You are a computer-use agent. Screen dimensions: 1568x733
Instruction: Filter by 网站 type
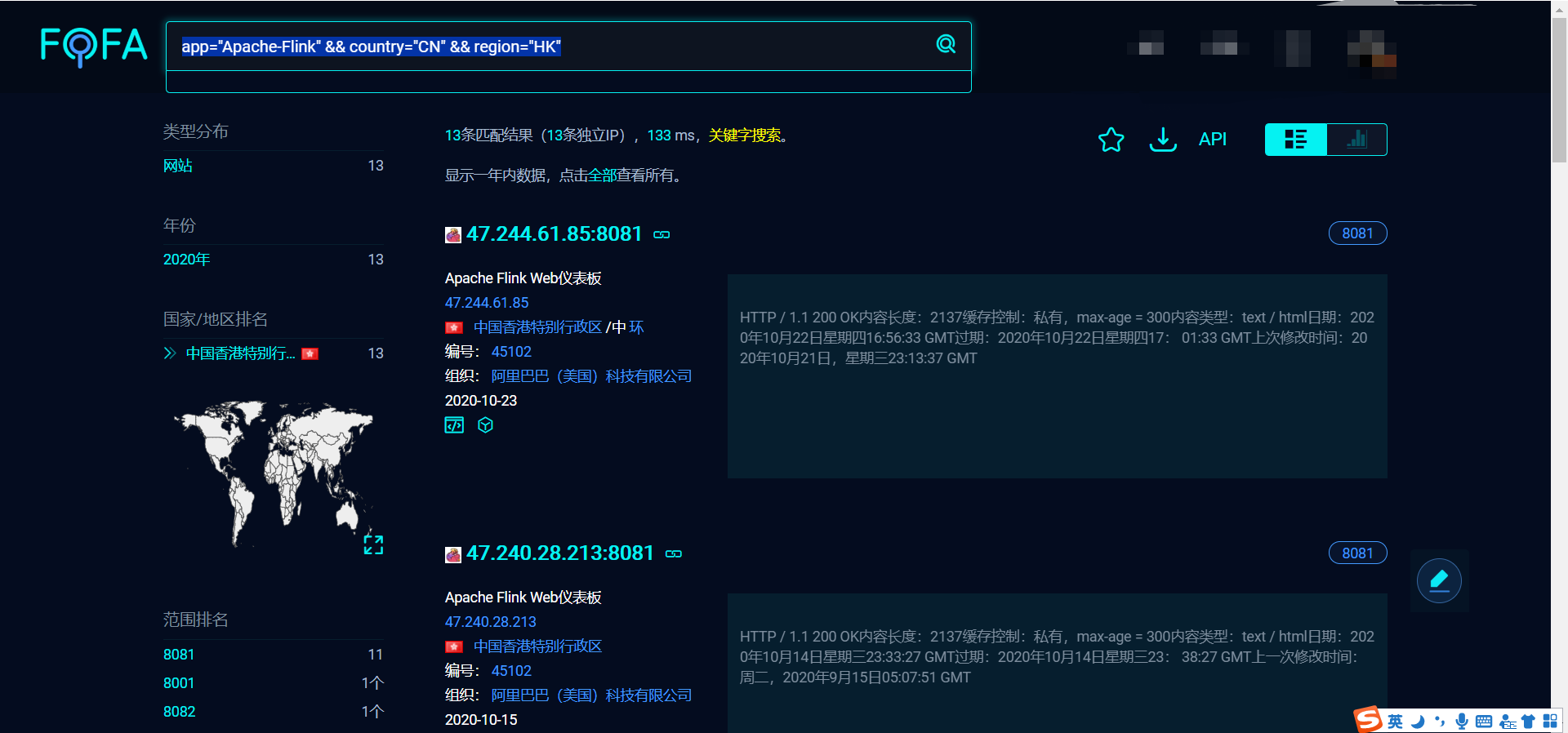(x=178, y=166)
